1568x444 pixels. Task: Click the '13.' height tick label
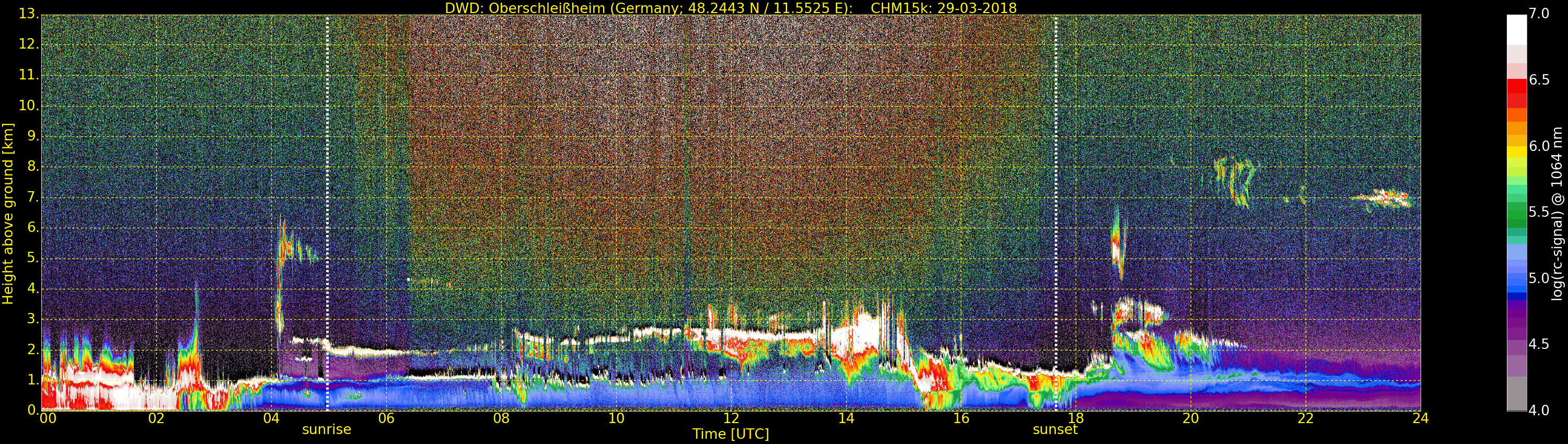[29, 14]
